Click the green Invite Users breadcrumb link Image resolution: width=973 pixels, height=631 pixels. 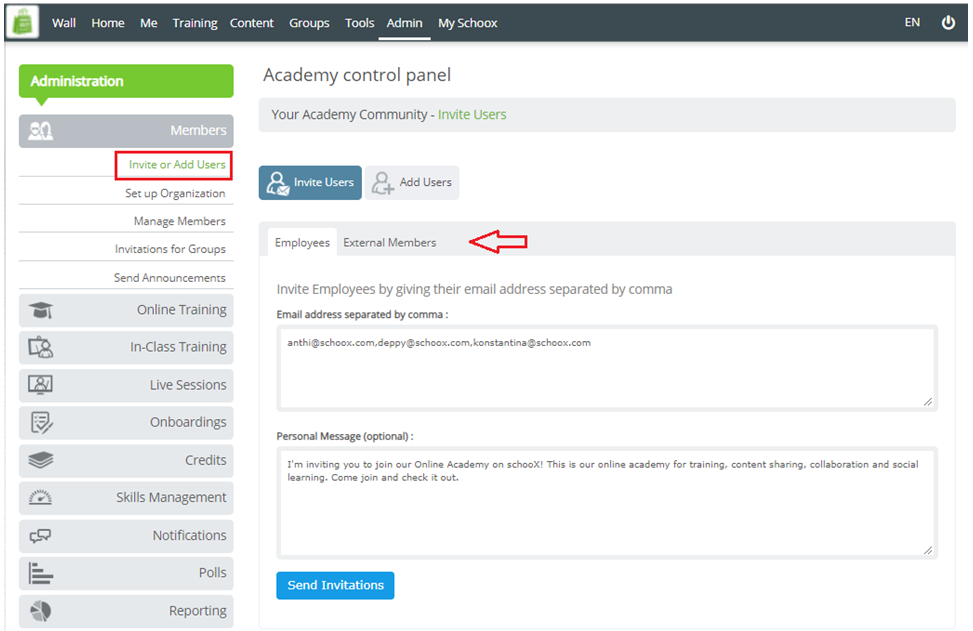point(472,114)
